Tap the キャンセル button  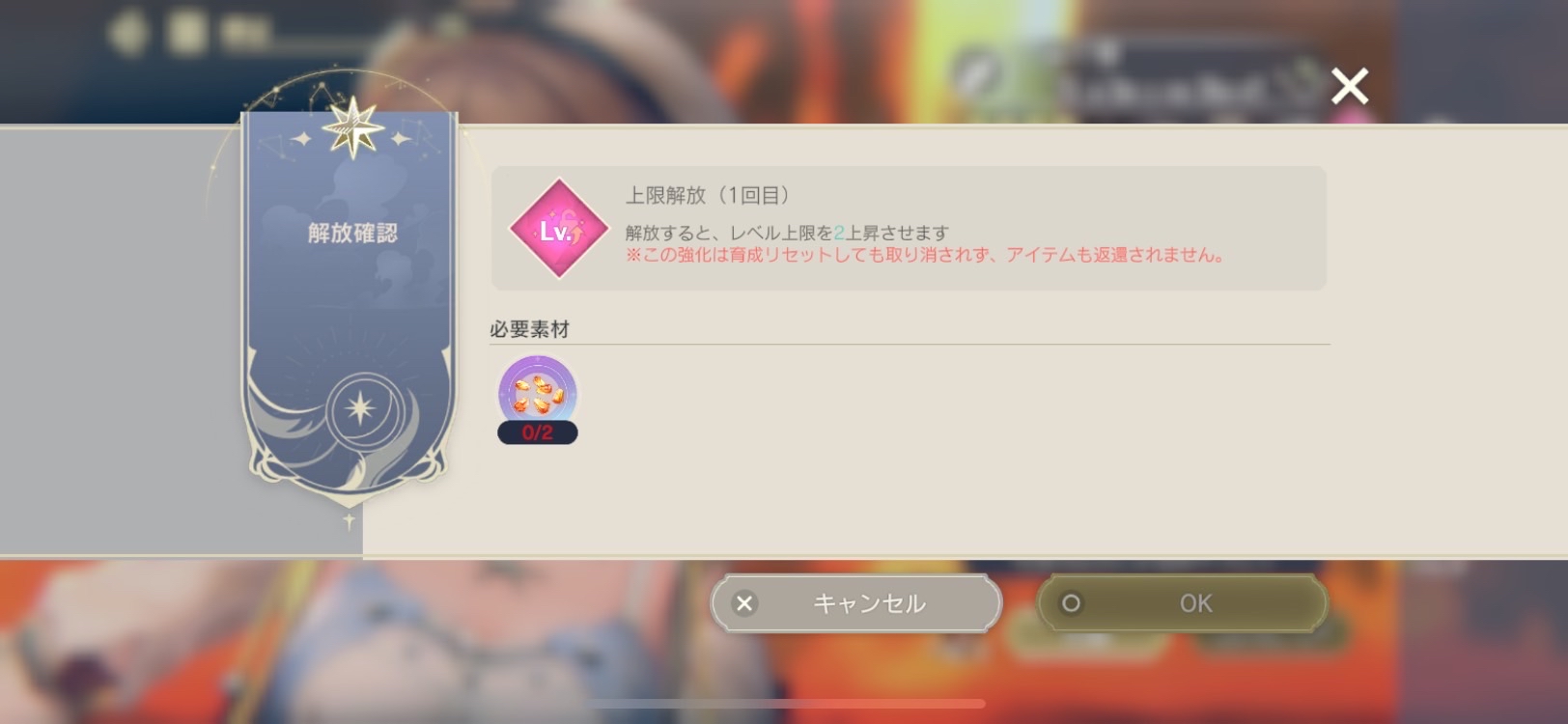[856, 603]
